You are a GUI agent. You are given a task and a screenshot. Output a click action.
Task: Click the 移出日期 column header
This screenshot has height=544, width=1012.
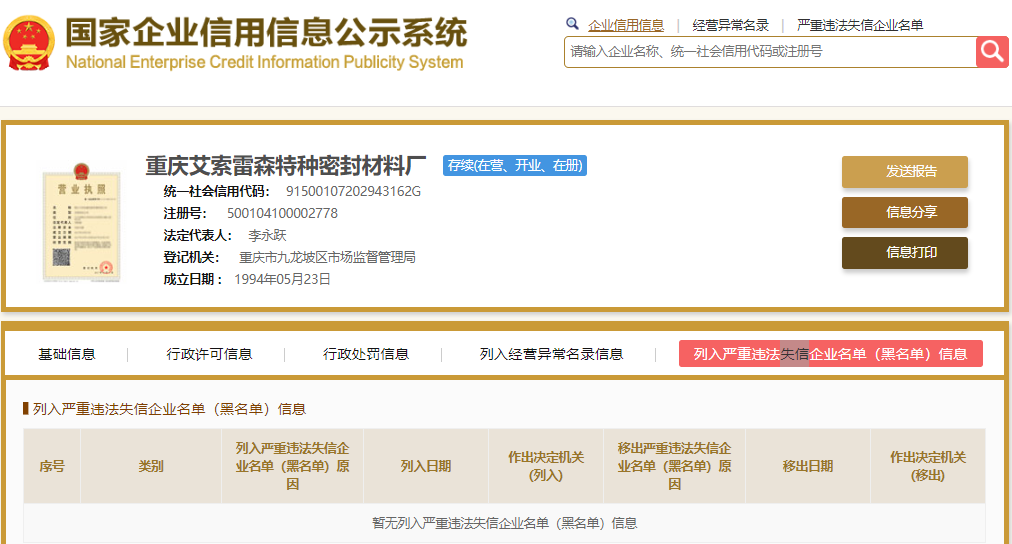pyautogui.click(x=808, y=466)
